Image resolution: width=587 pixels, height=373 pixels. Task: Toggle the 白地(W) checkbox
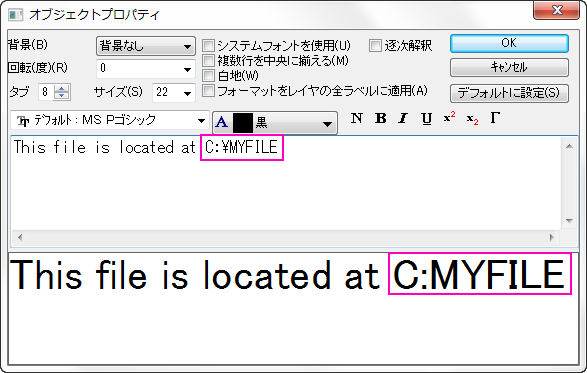pyautogui.click(x=209, y=75)
